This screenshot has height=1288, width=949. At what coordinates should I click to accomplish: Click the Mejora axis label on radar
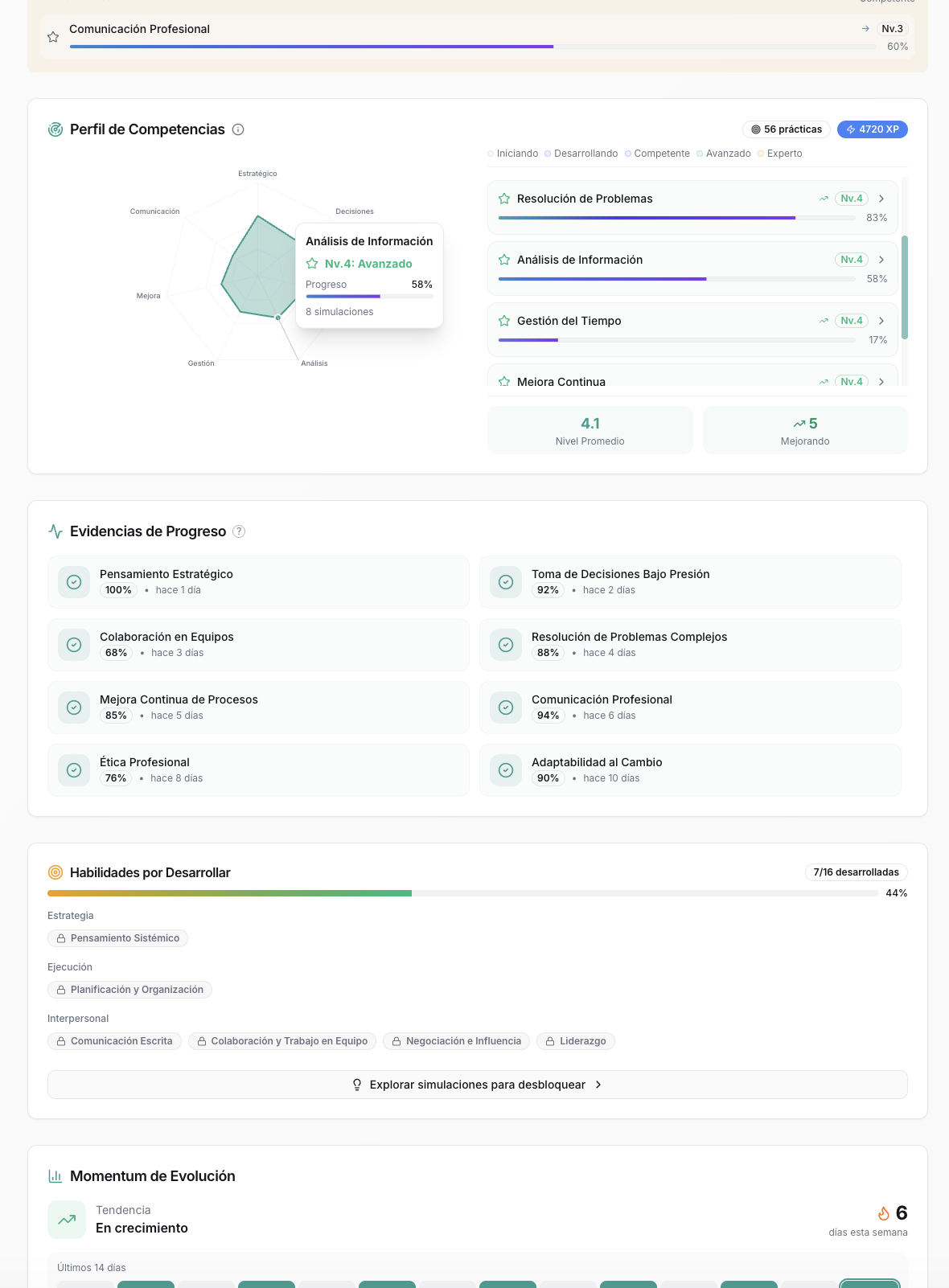[149, 296]
